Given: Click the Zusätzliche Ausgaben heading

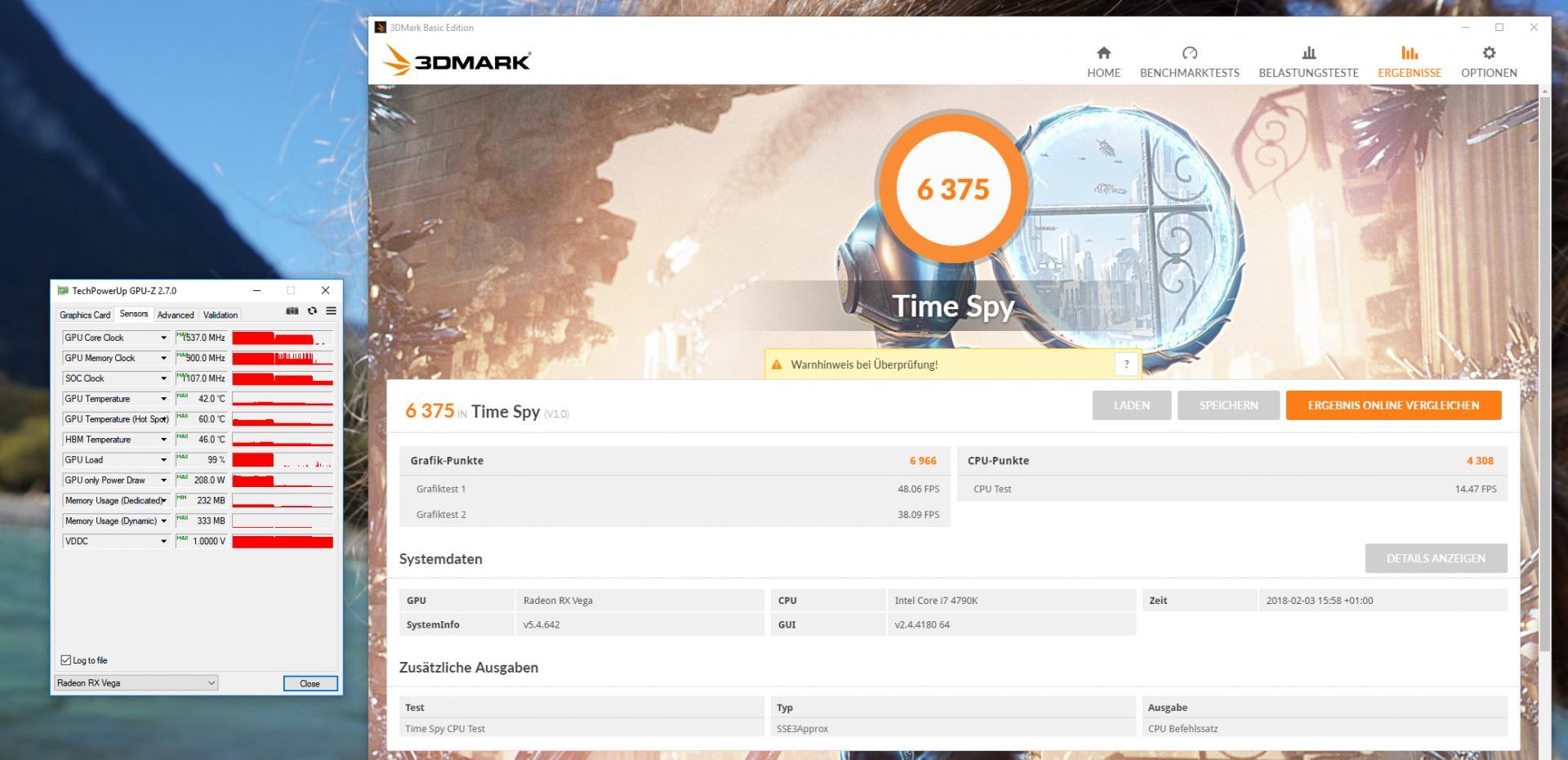Looking at the screenshot, I should point(468,668).
